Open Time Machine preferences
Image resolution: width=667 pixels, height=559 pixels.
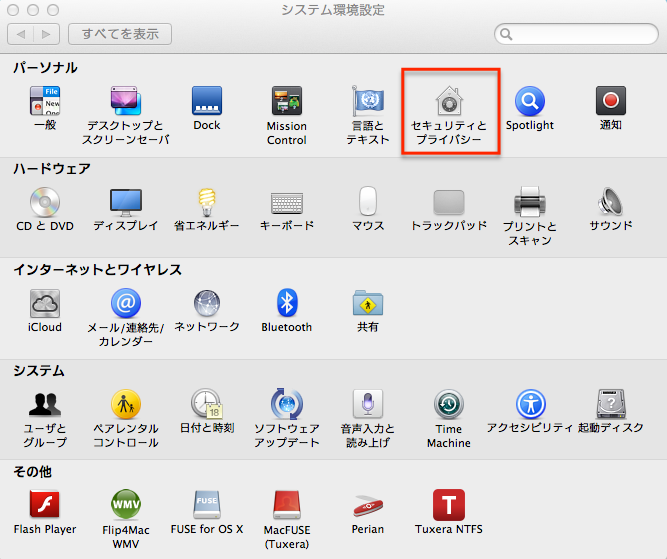click(449, 404)
